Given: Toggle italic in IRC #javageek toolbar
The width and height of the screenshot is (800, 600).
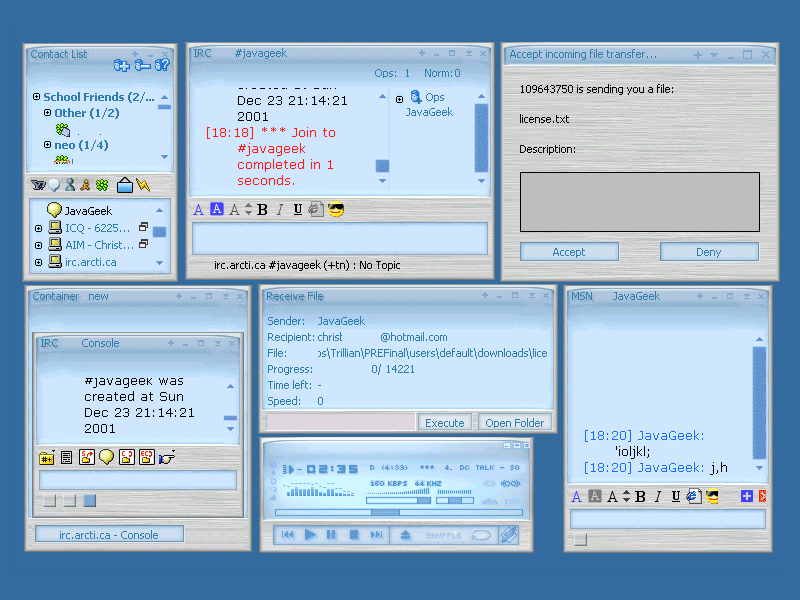Looking at the screenshot, I should point(280,210).
